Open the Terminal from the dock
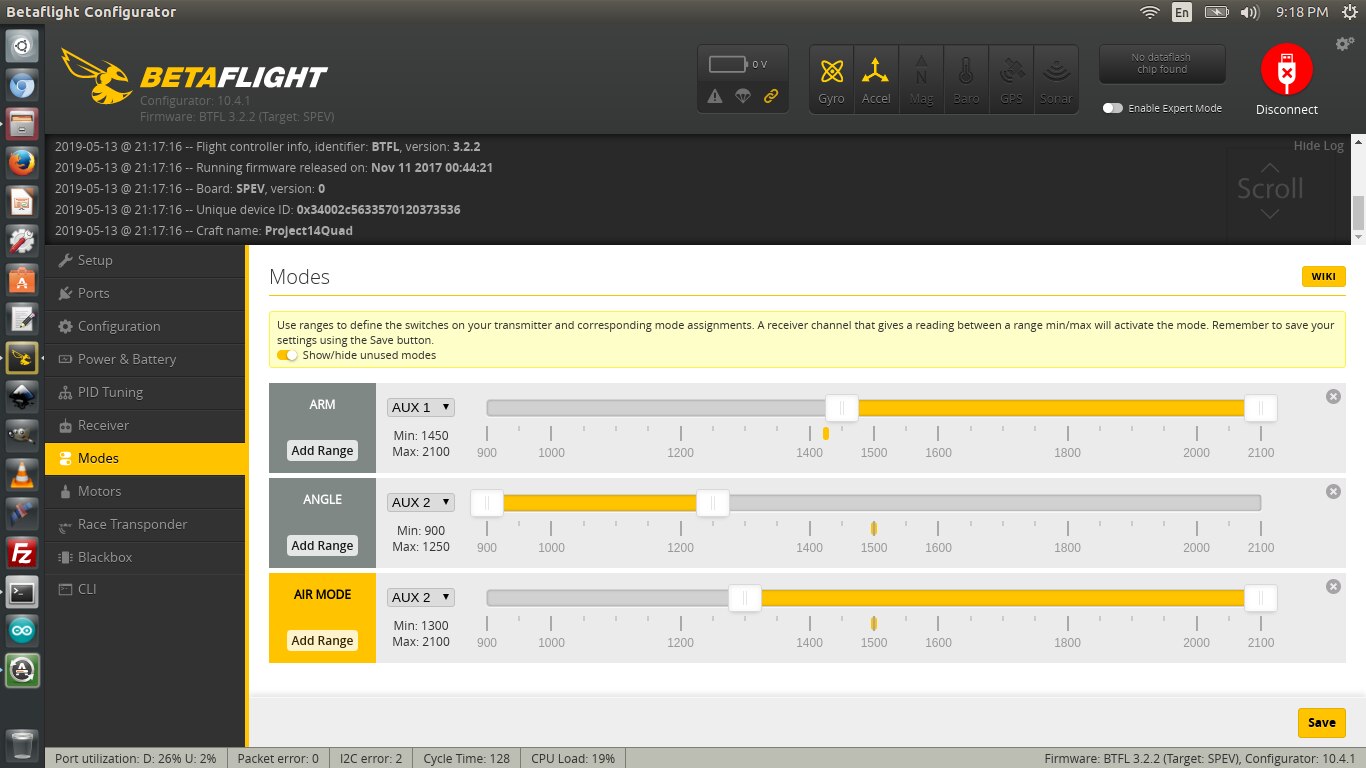The height and width of the screenshot is (768, 1366). (22, 591)
